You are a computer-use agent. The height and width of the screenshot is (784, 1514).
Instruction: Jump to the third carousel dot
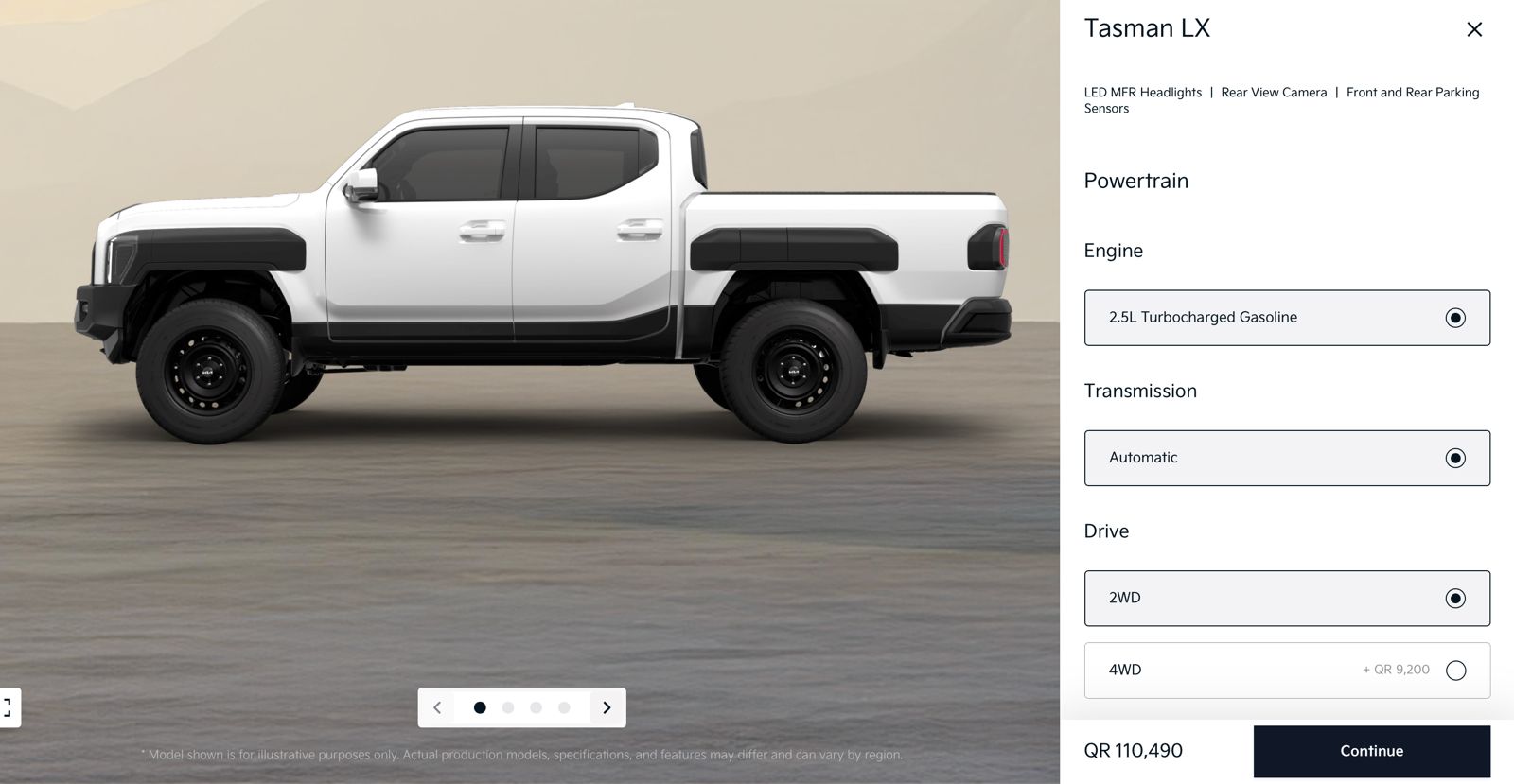(536, 707)
